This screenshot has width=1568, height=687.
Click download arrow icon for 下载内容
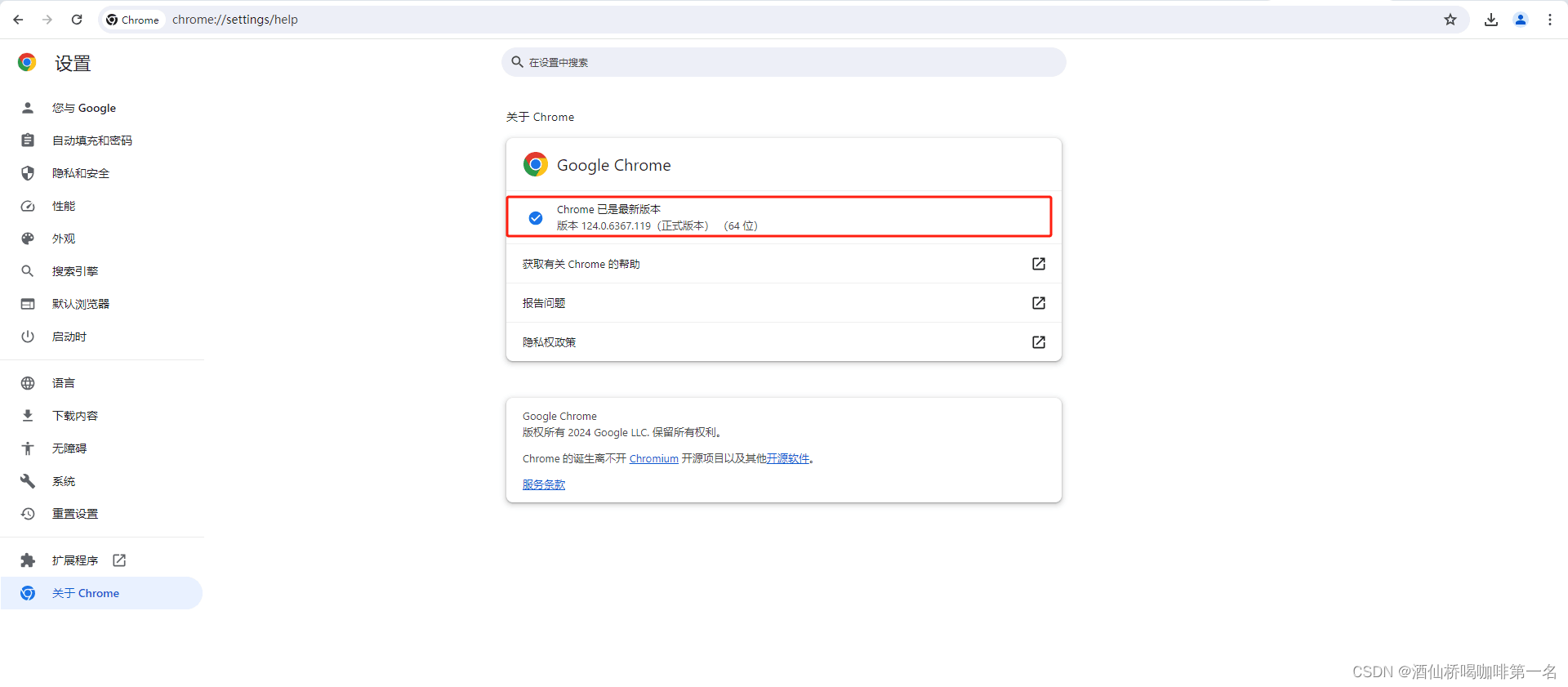click(28, 416)
